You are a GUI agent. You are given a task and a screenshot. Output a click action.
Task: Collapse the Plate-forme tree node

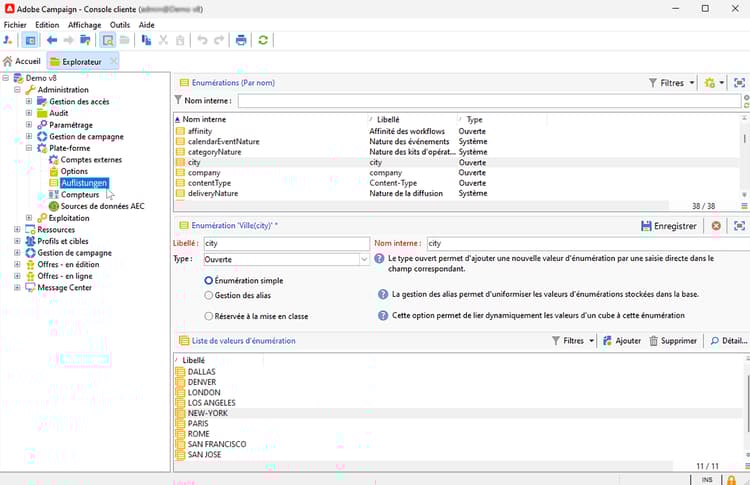click(x=30, y=148)
